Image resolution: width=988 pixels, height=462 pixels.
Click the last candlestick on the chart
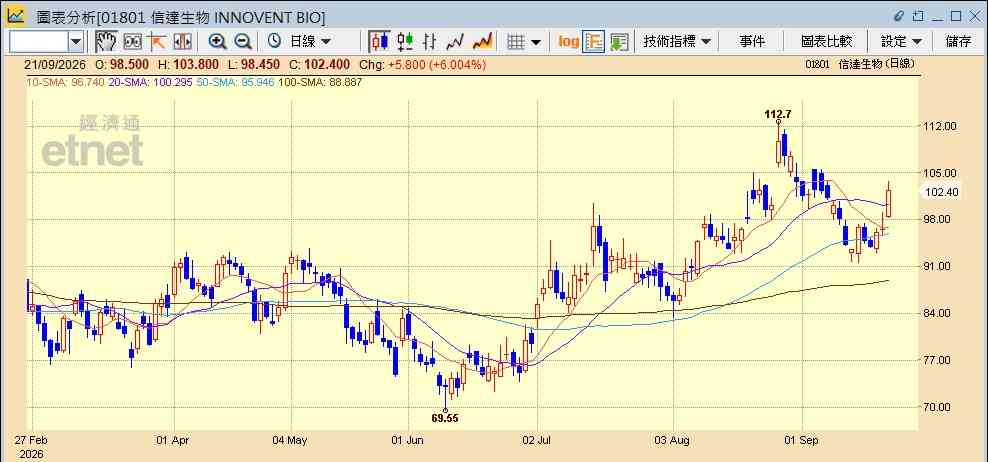tap(888, 202)
